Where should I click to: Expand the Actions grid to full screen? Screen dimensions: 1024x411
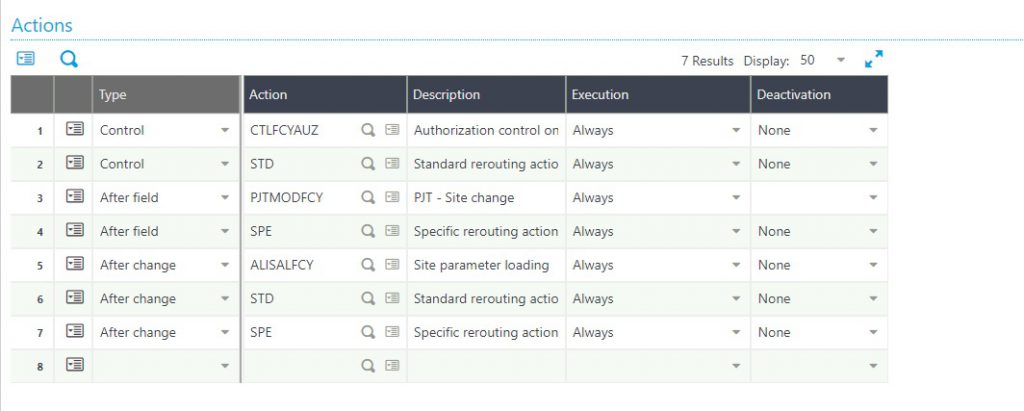pos(873,59)
